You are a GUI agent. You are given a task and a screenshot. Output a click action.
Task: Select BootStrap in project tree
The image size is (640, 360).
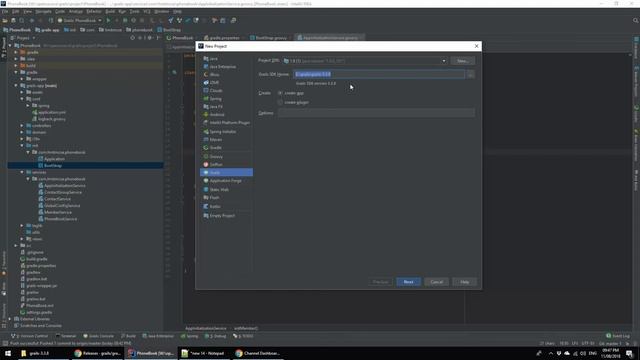pyautogui.click(x=53, y=166)
